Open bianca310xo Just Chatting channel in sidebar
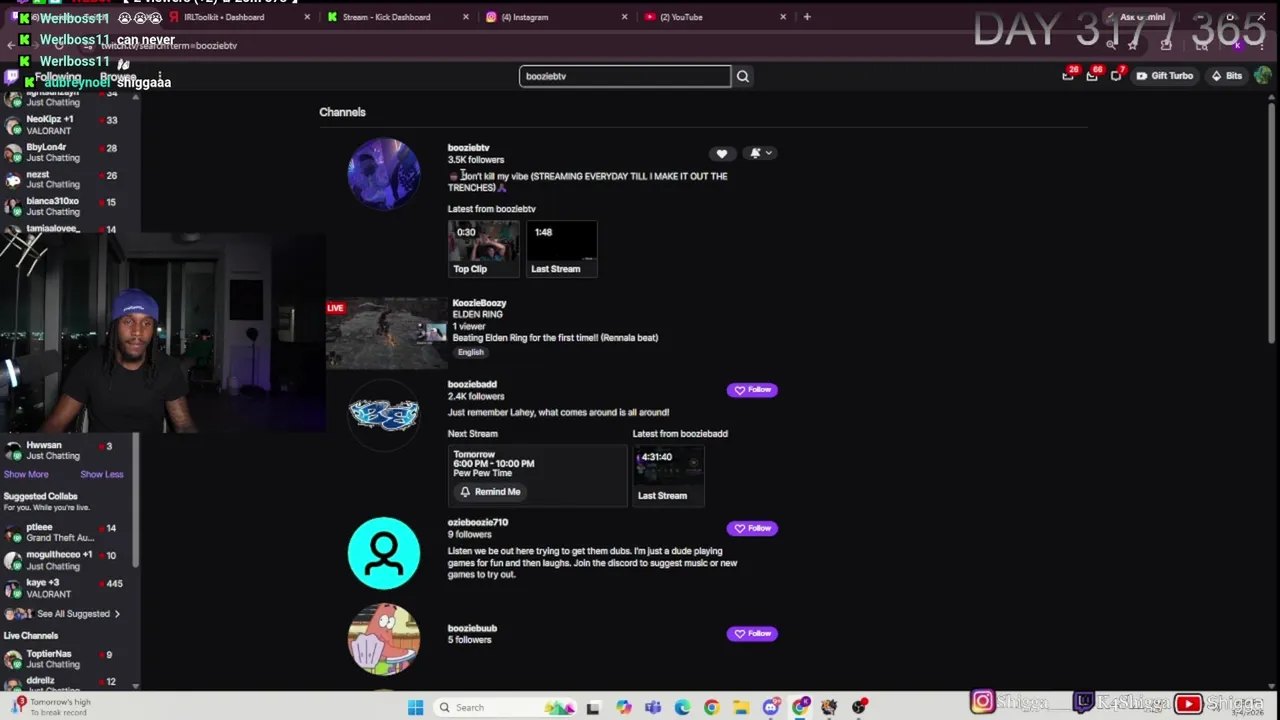 coord(67,206)
